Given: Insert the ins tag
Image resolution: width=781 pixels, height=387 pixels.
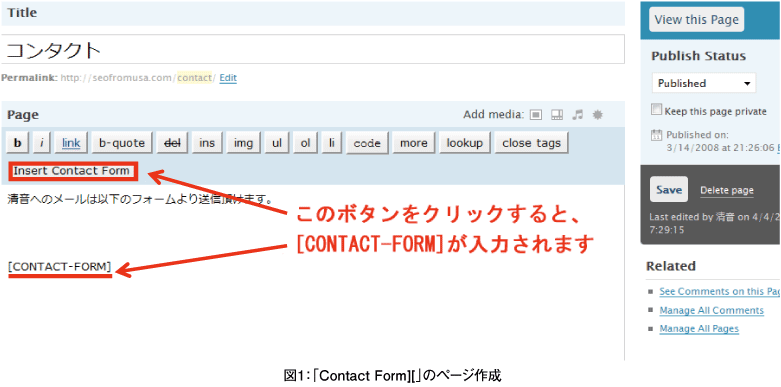Looking at the screenshot, I should tap(207, 143).
